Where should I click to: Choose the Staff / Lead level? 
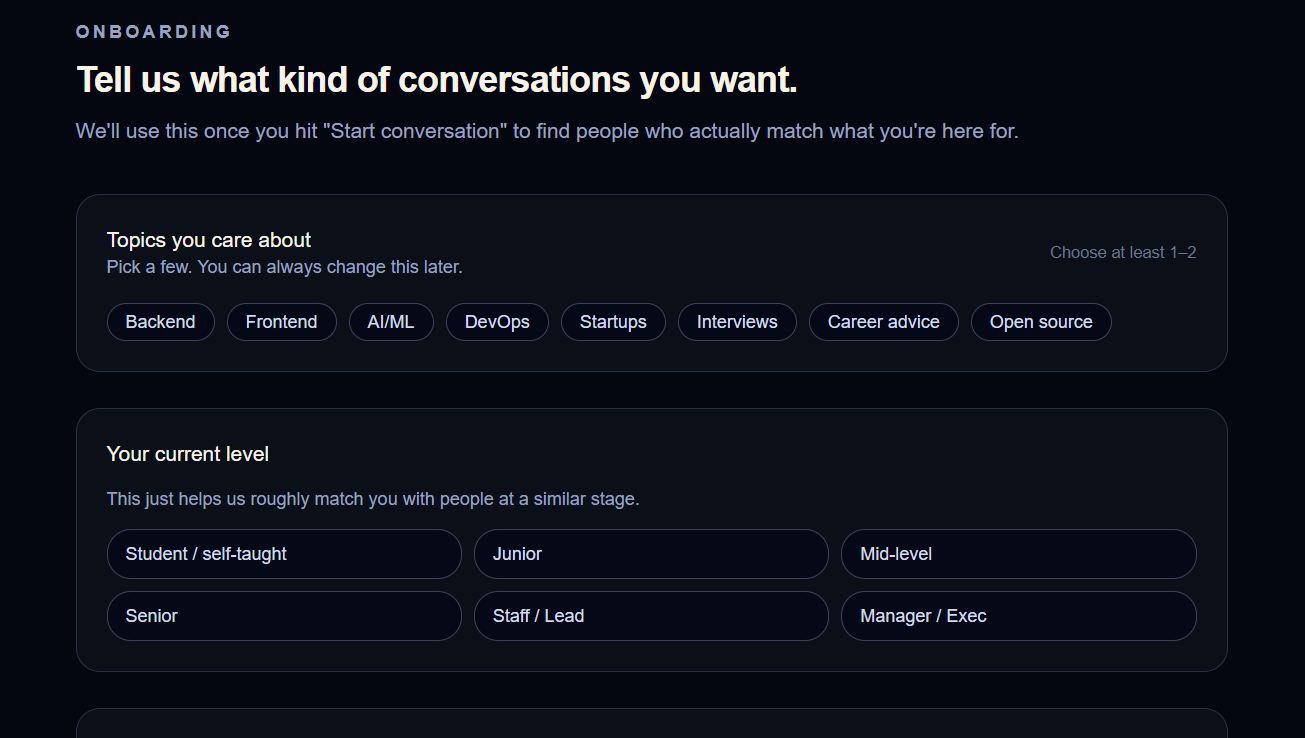651,616
